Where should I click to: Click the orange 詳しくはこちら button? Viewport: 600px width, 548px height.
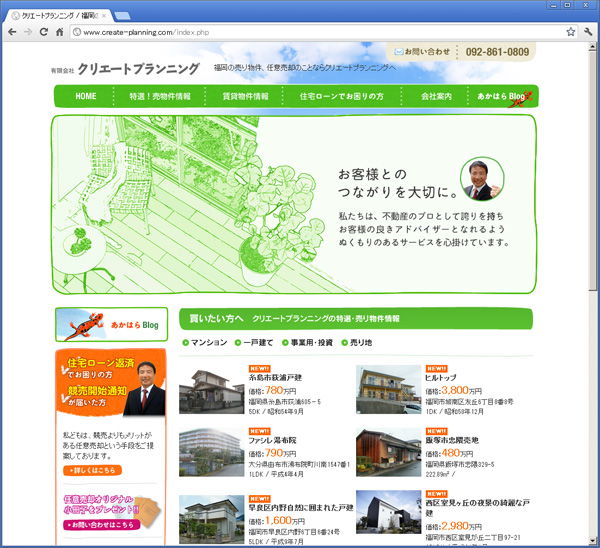(x=92, y=470)
